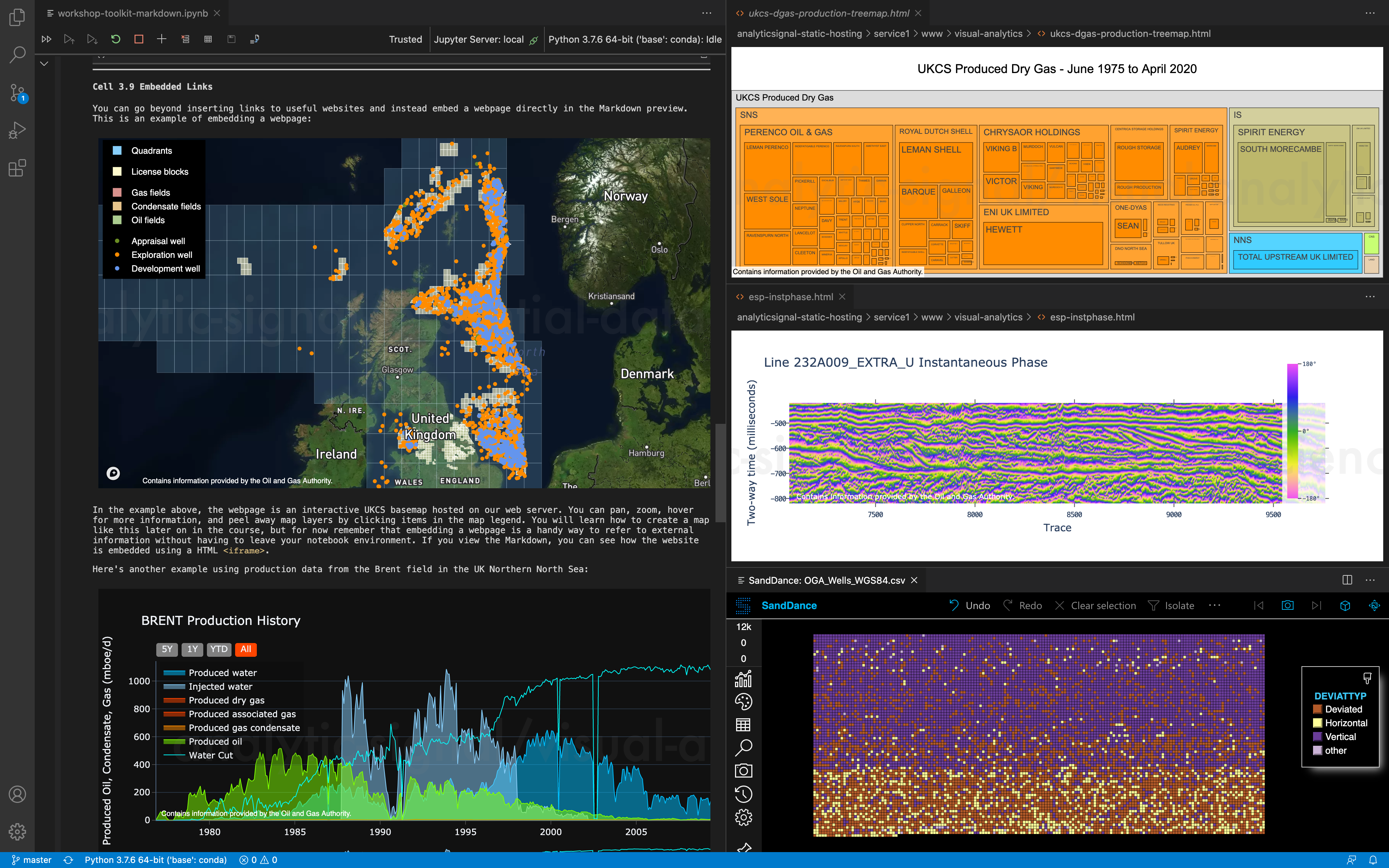The width and height of the screenshot is (1389, 868).
Task: Save the notebook with the disk icon
Action: [x=231, y=39]
